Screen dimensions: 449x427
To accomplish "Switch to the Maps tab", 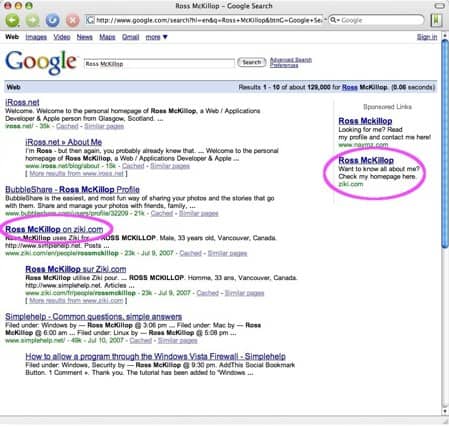I will [107, 37].
